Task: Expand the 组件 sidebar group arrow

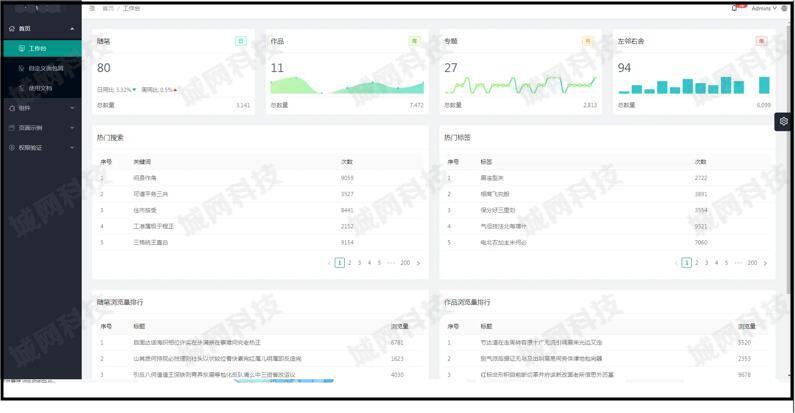Action: (x=72, y=108)
